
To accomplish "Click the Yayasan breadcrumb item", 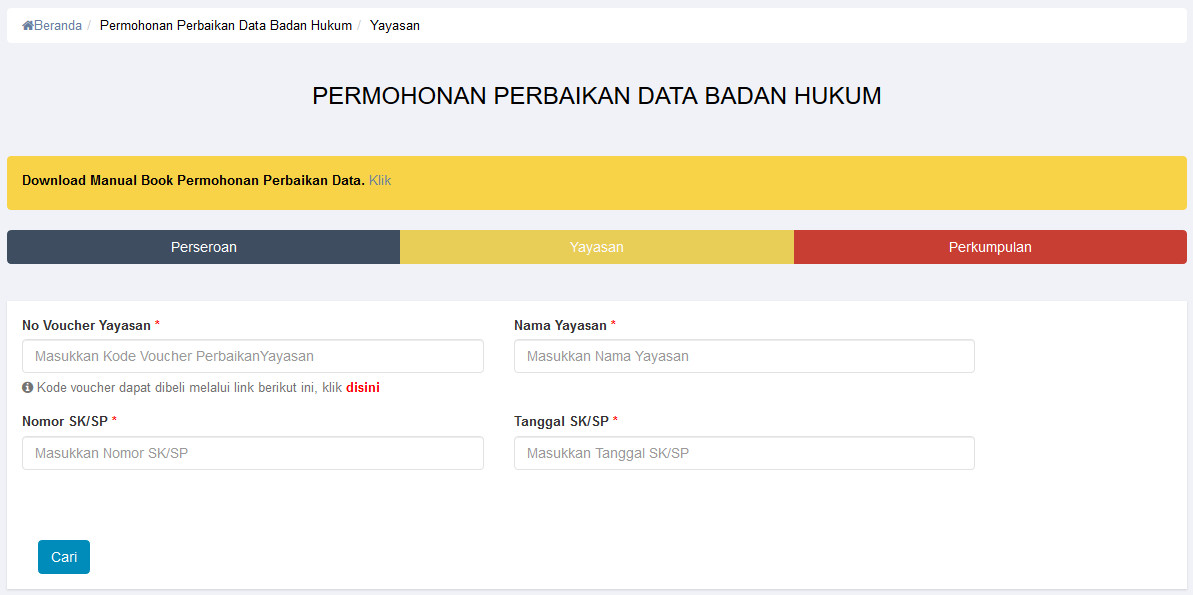I will pos(395,26).
